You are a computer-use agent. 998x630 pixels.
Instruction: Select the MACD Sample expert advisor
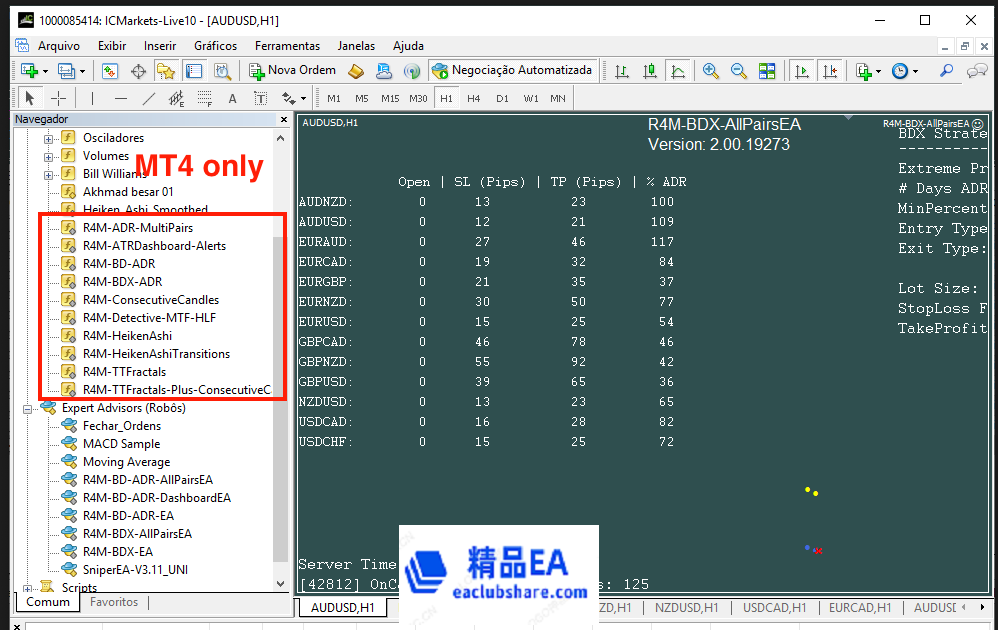point(122,444)
